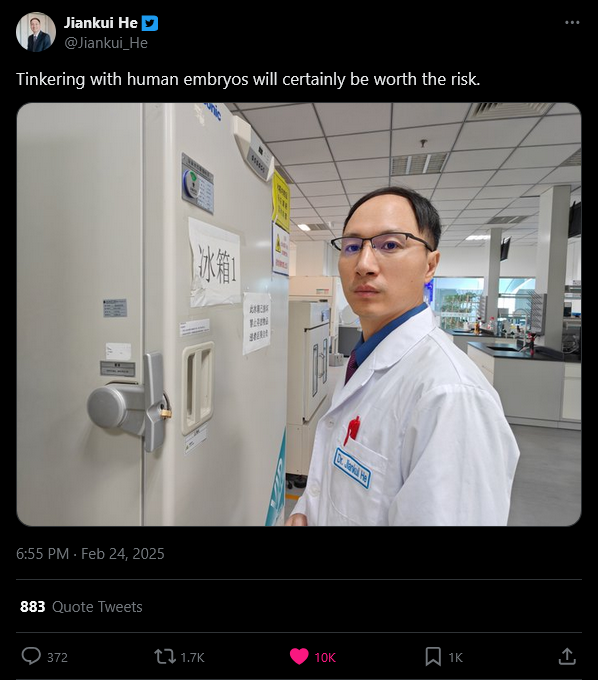Viewport: 598px width, 680px height.
Task: Open the share upload icon
Action: pyautogui.click(x=567, y=656)
